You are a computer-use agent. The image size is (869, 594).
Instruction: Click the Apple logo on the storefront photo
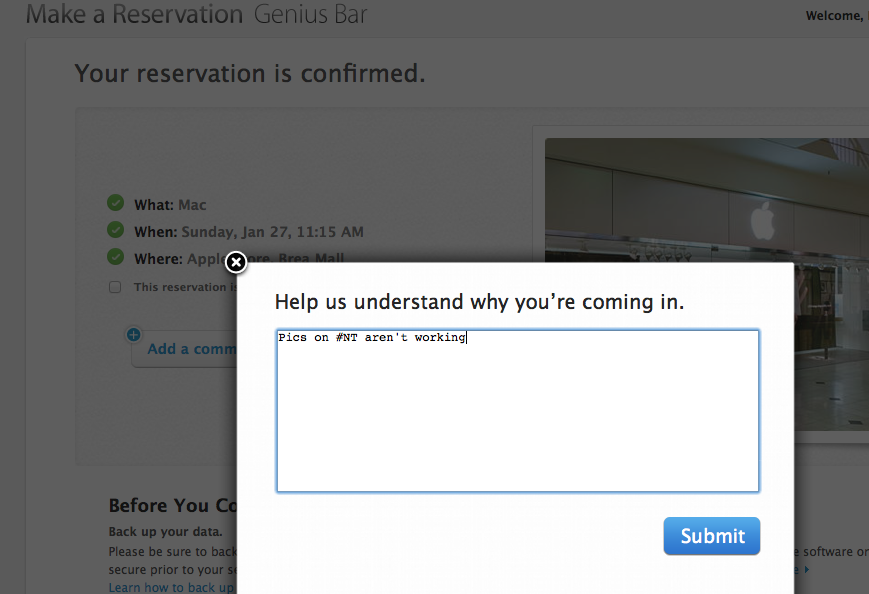763,221
